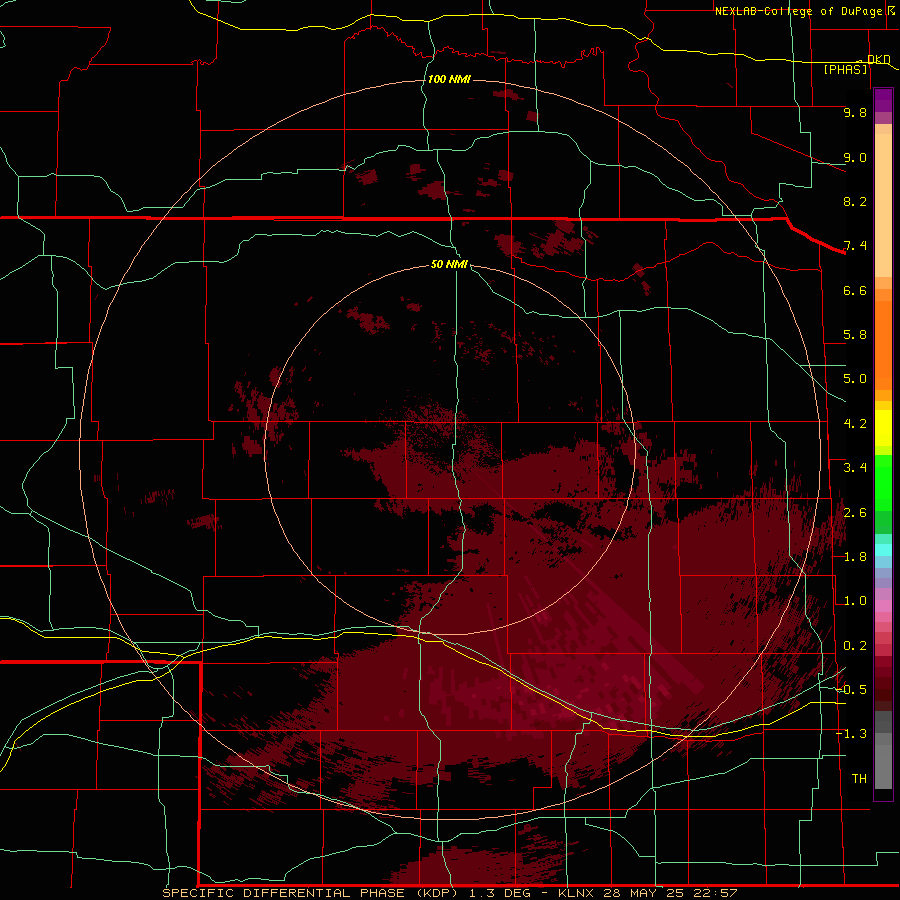This screenshot has width=900, height=900.
Task: Click the [PHAS] units label
Action: 845,69
